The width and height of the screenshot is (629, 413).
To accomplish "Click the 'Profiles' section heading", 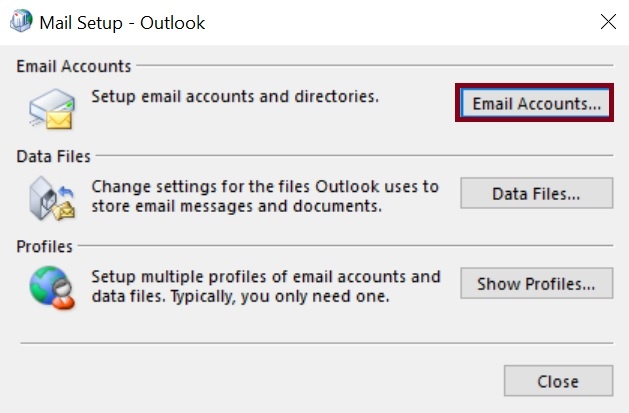I will click(45, 246).
